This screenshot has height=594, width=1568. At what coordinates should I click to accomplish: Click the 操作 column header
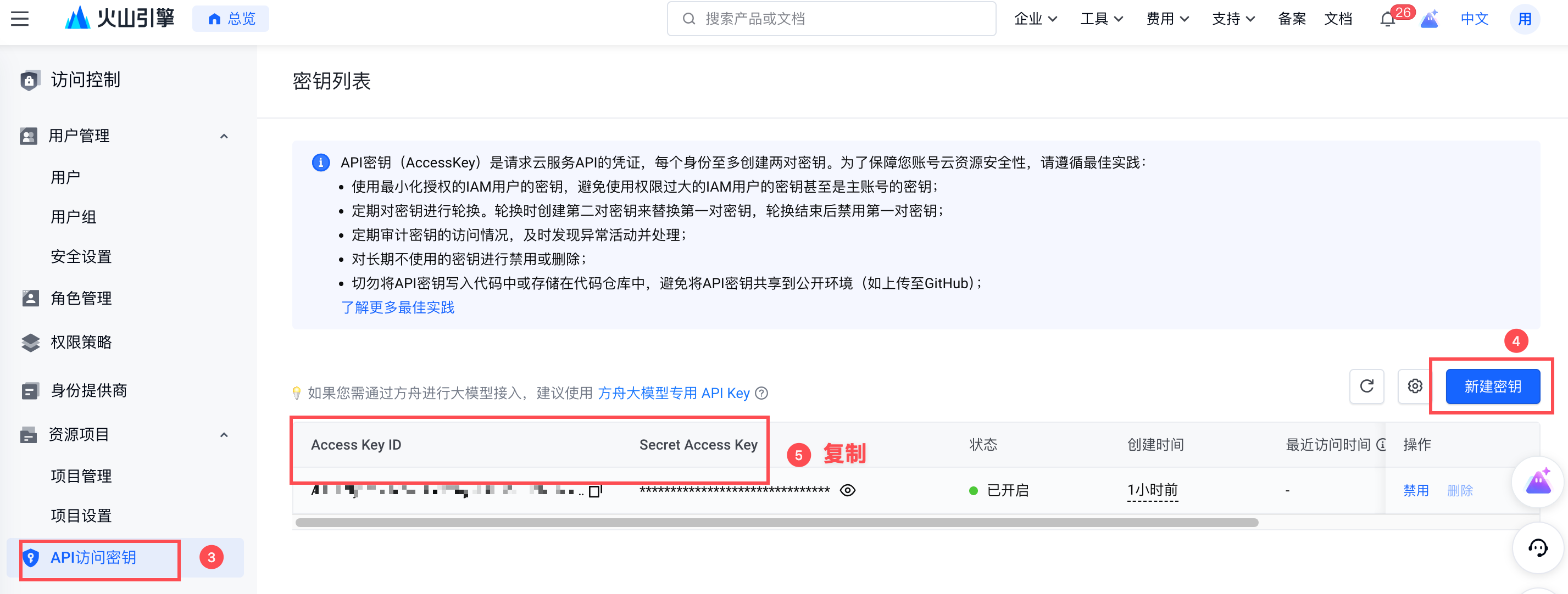tap(1416, 445)
